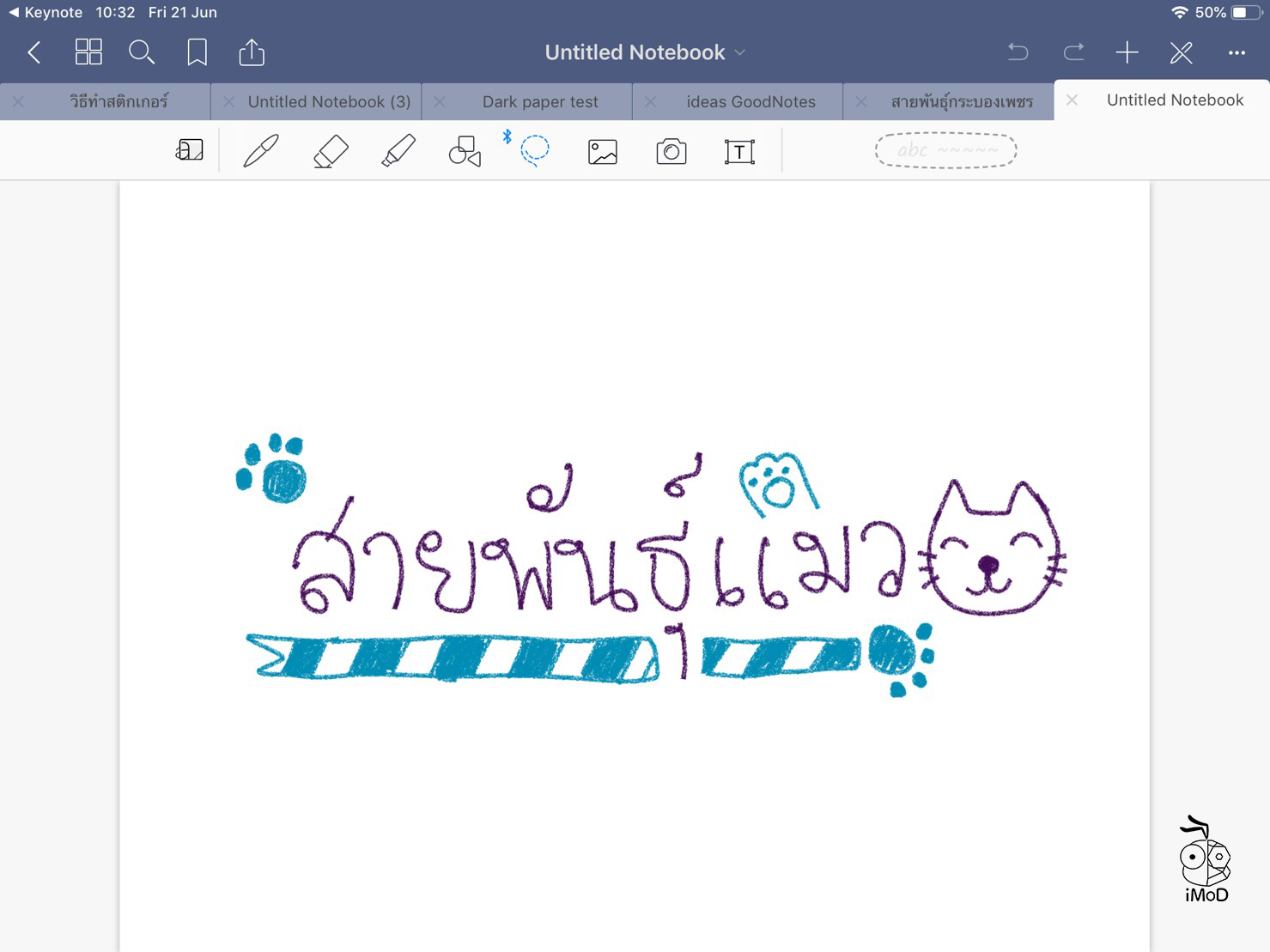Open the Camera tool
This screenshot has height=952, width=1270.
point(671,152)
